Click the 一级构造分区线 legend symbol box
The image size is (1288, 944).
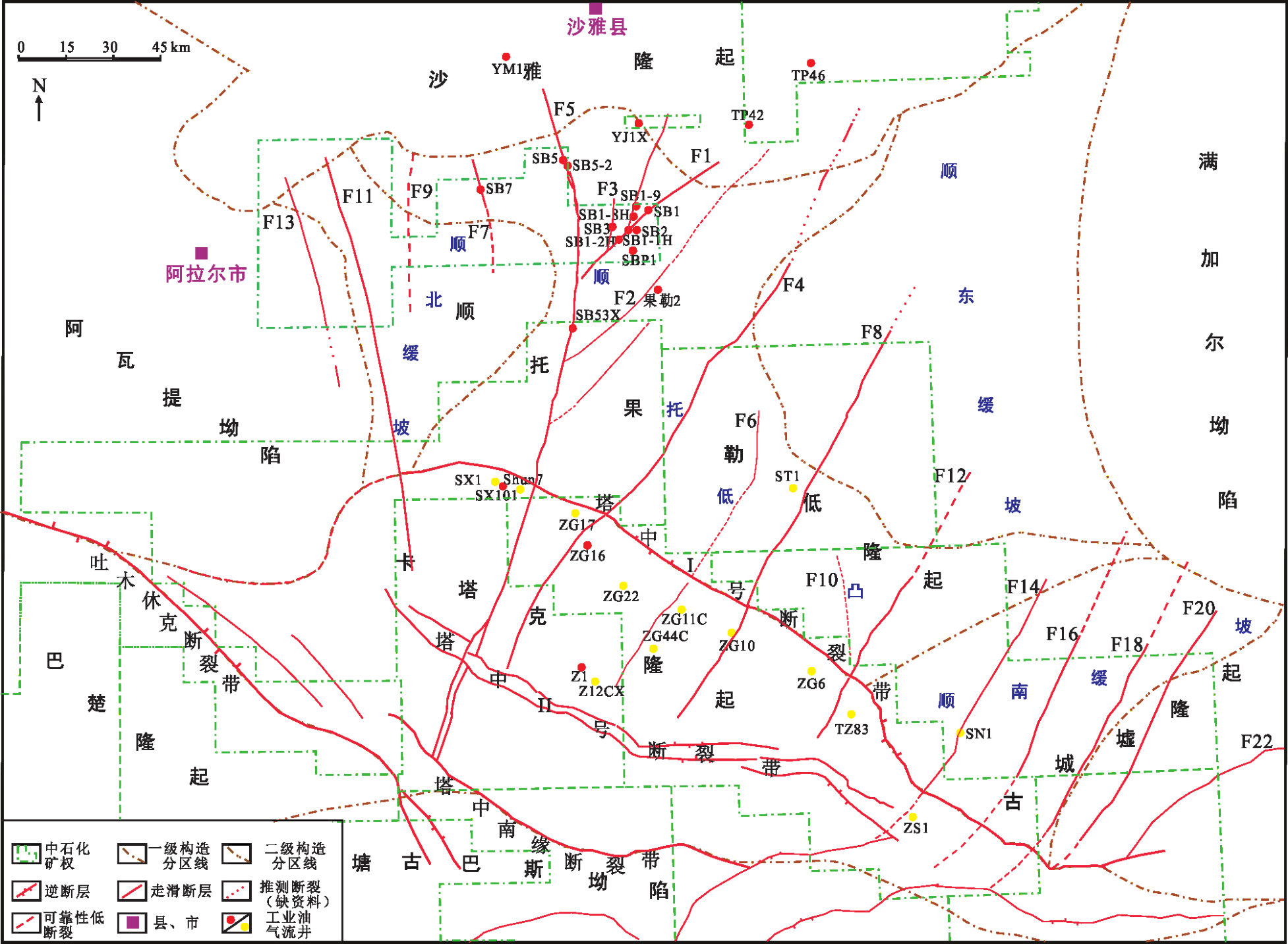pyautogui.click(x=132, y=854)
